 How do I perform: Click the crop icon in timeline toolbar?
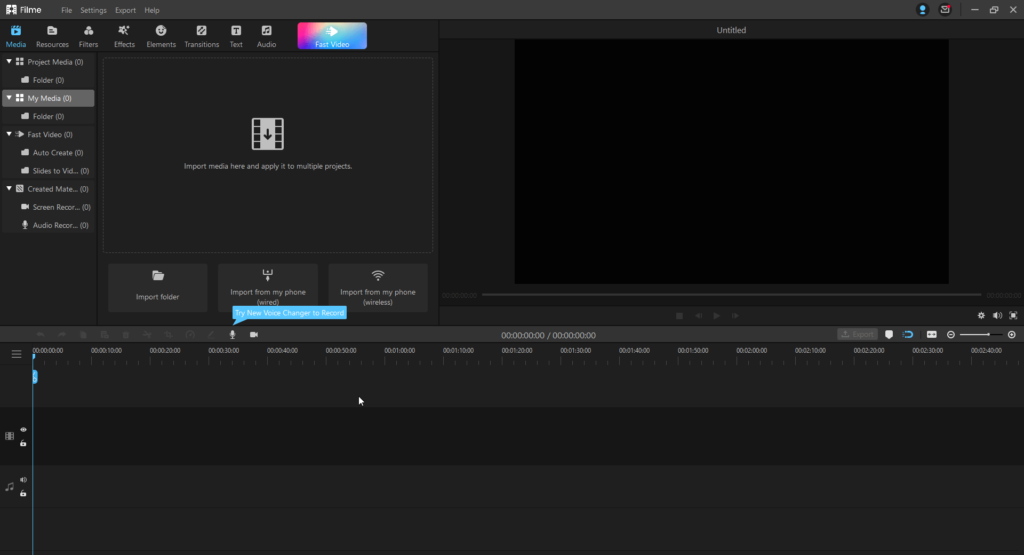[168, 334]
